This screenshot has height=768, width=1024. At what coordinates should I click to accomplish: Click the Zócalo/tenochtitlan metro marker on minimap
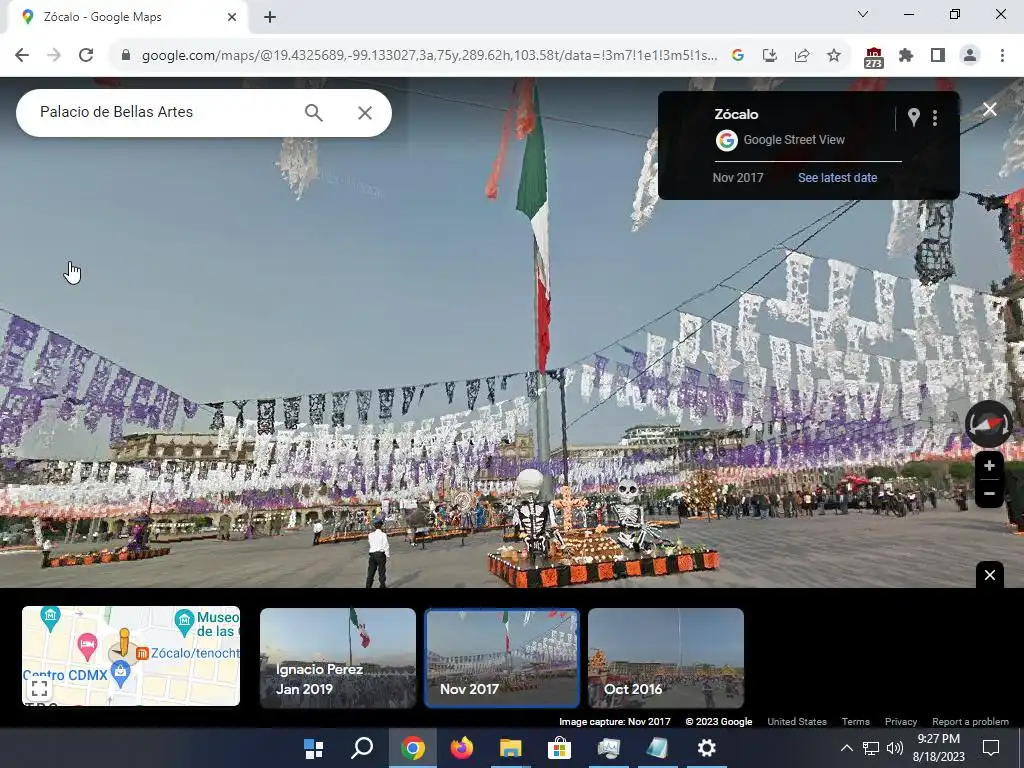click(142, 653)
